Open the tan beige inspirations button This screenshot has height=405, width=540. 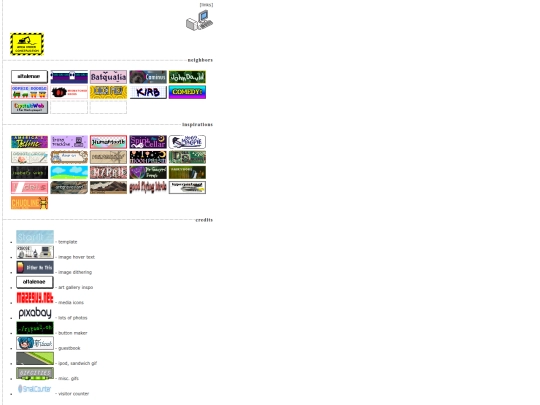pyautogui.click(x=108, y=157)
